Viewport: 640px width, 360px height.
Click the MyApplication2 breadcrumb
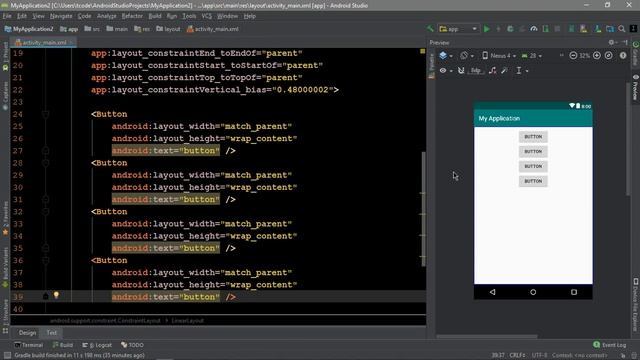(x=29, y=29)
